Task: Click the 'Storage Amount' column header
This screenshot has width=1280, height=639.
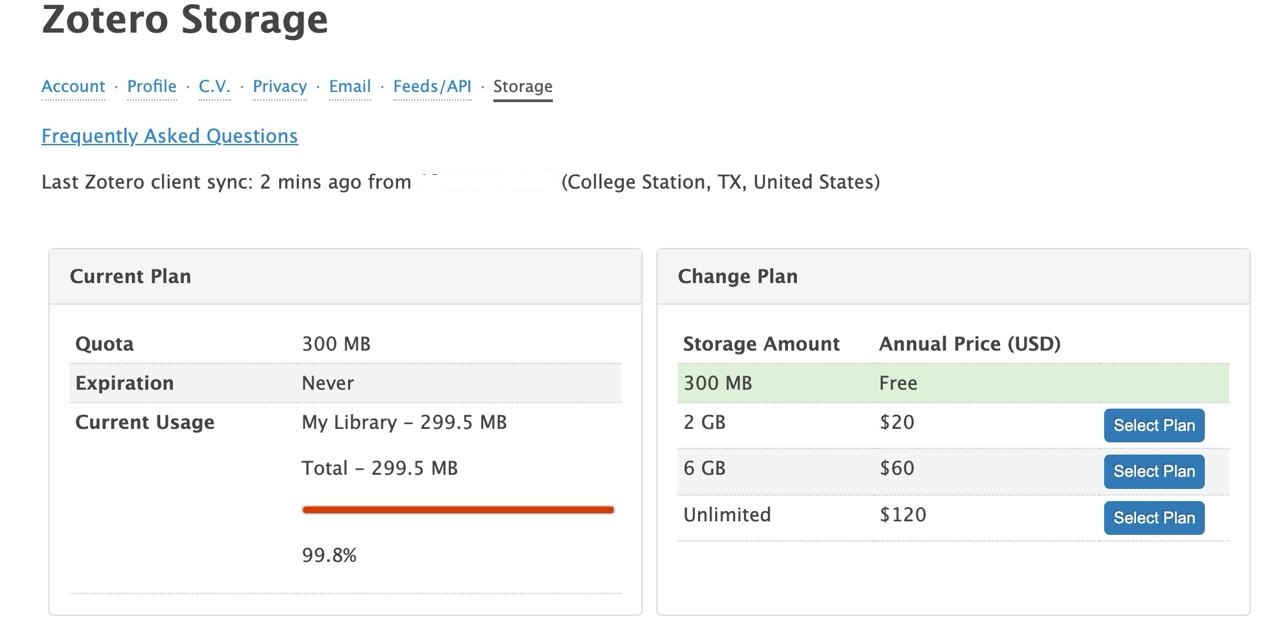Action: coord(761,344)
